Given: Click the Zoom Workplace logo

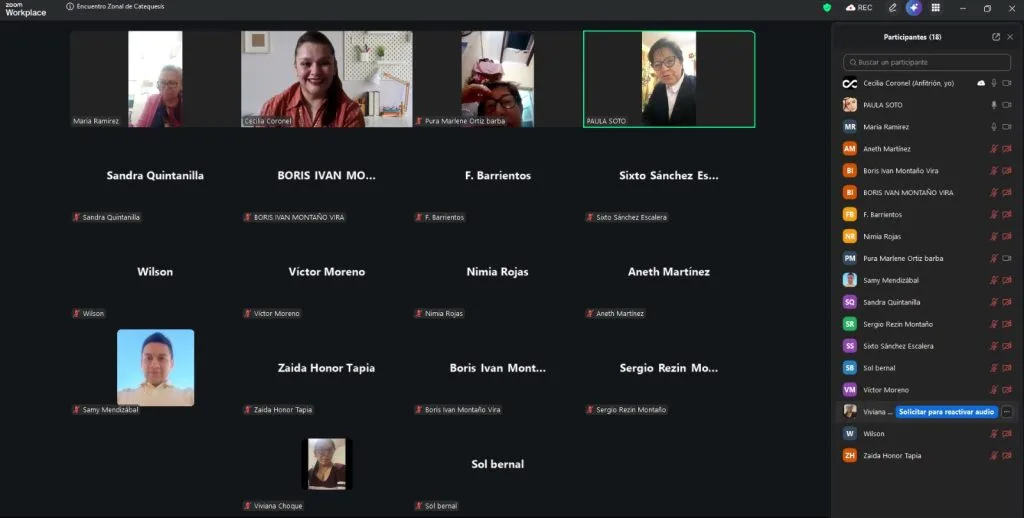Looking at the screenshot, I should (25, 9).
